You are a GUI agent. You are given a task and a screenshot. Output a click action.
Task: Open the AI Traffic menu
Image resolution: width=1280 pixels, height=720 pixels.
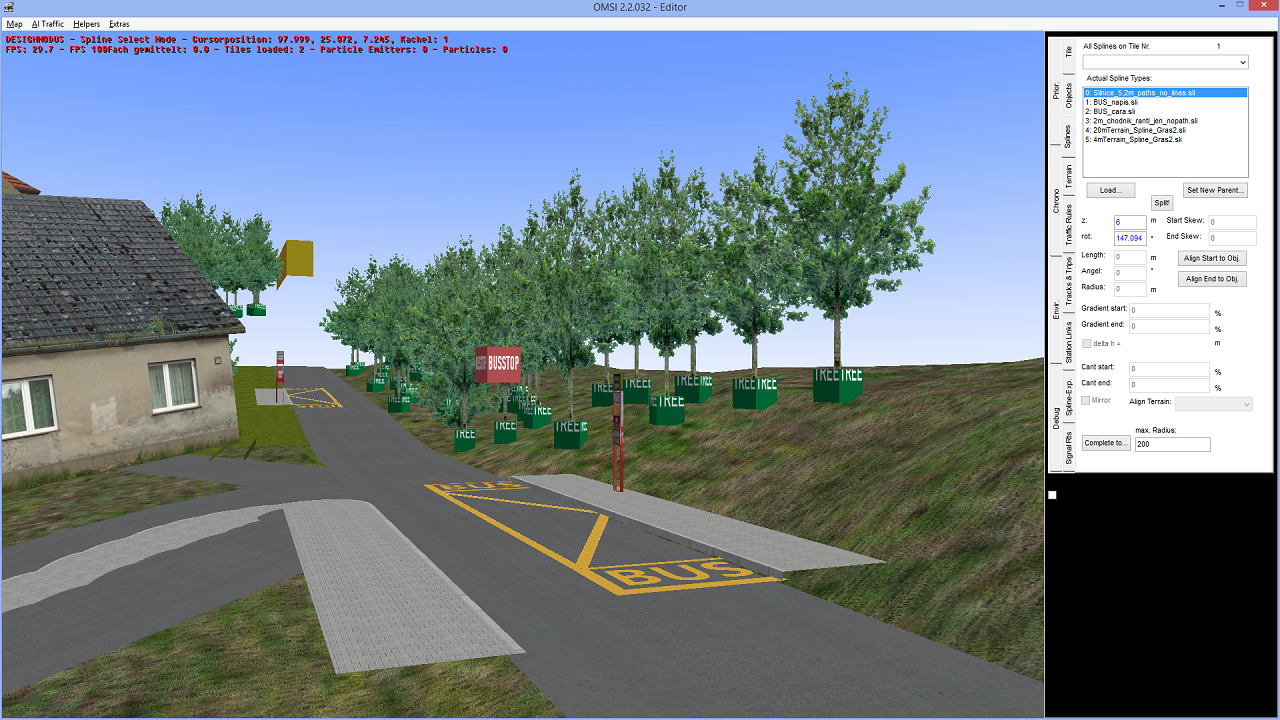[x=47, y=23]
